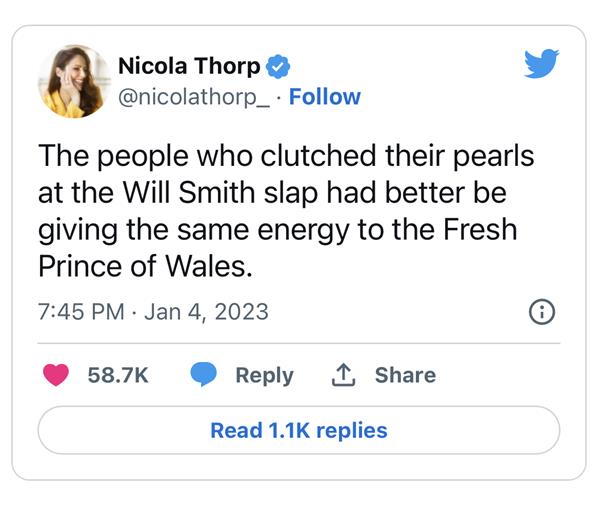Click the blue reply speech bubble icon
This screenshot has width=600, height=511.
204,375
